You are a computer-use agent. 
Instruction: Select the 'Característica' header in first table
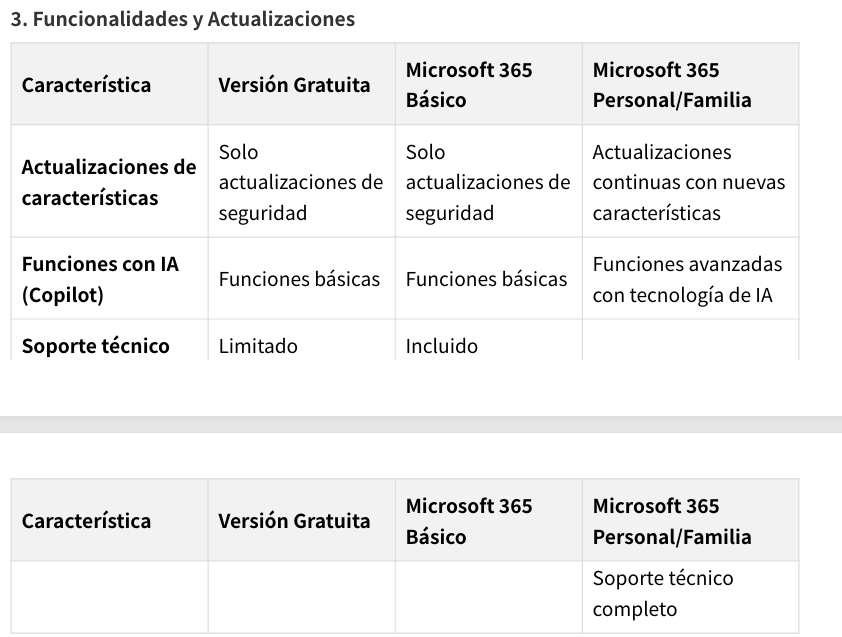pyautogui.click(x=86, y=85)
